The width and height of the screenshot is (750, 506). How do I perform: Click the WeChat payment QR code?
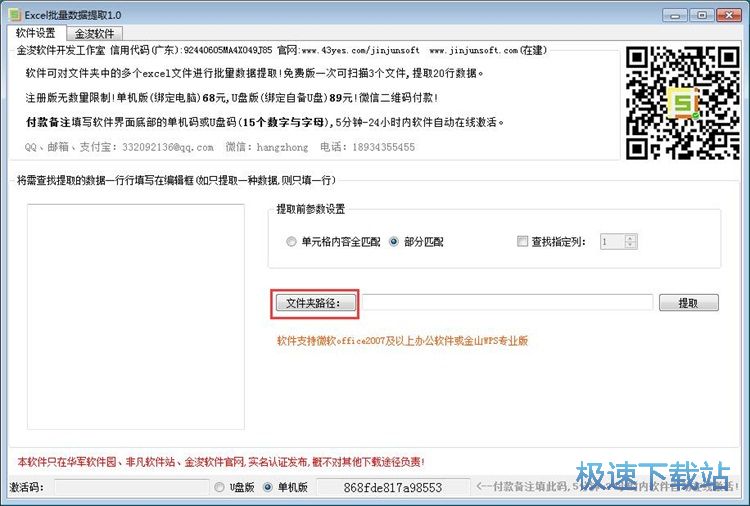(683, 102)
